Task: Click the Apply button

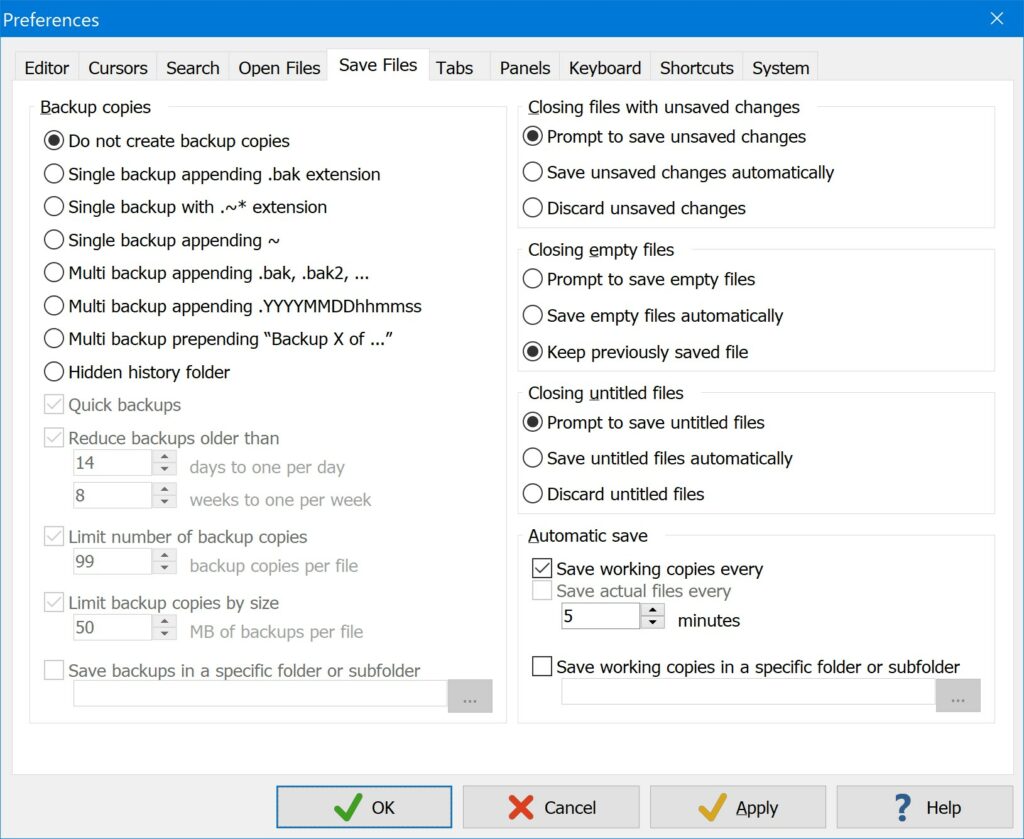Action: tap(737, 807)
